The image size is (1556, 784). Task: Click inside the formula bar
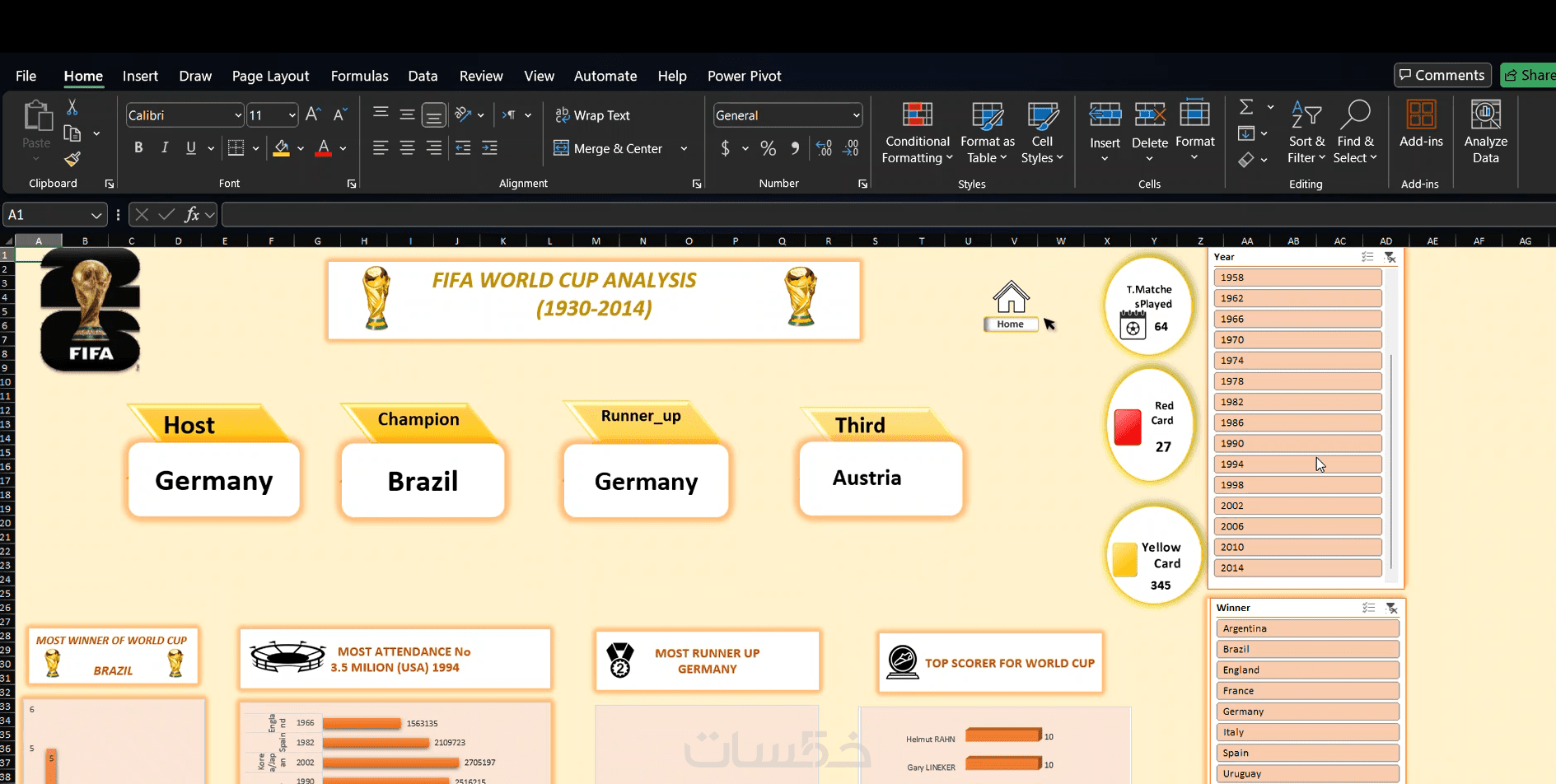point(885,215)
